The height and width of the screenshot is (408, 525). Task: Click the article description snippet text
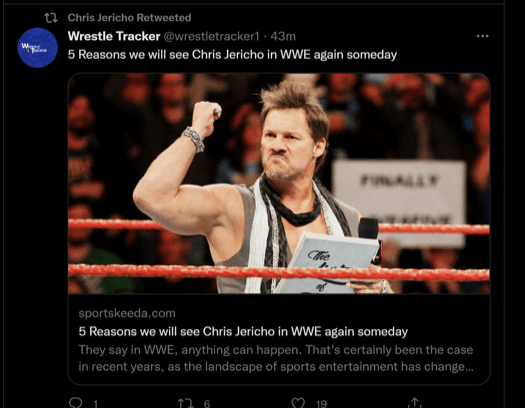click(276, 358)
